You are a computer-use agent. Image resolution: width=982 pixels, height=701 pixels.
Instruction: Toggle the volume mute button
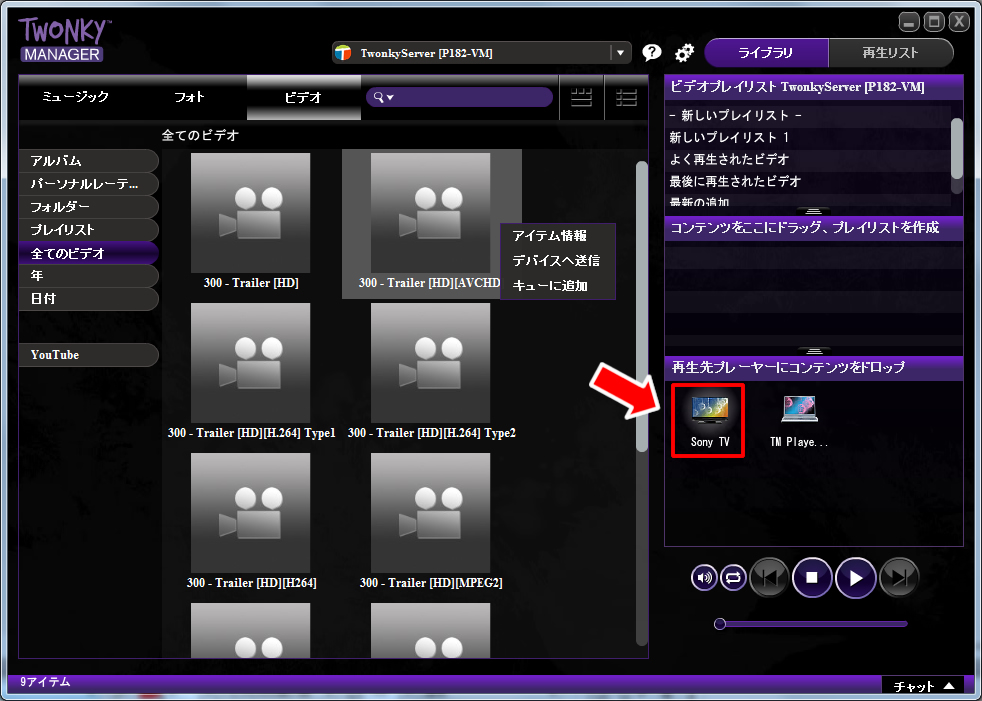704,577
